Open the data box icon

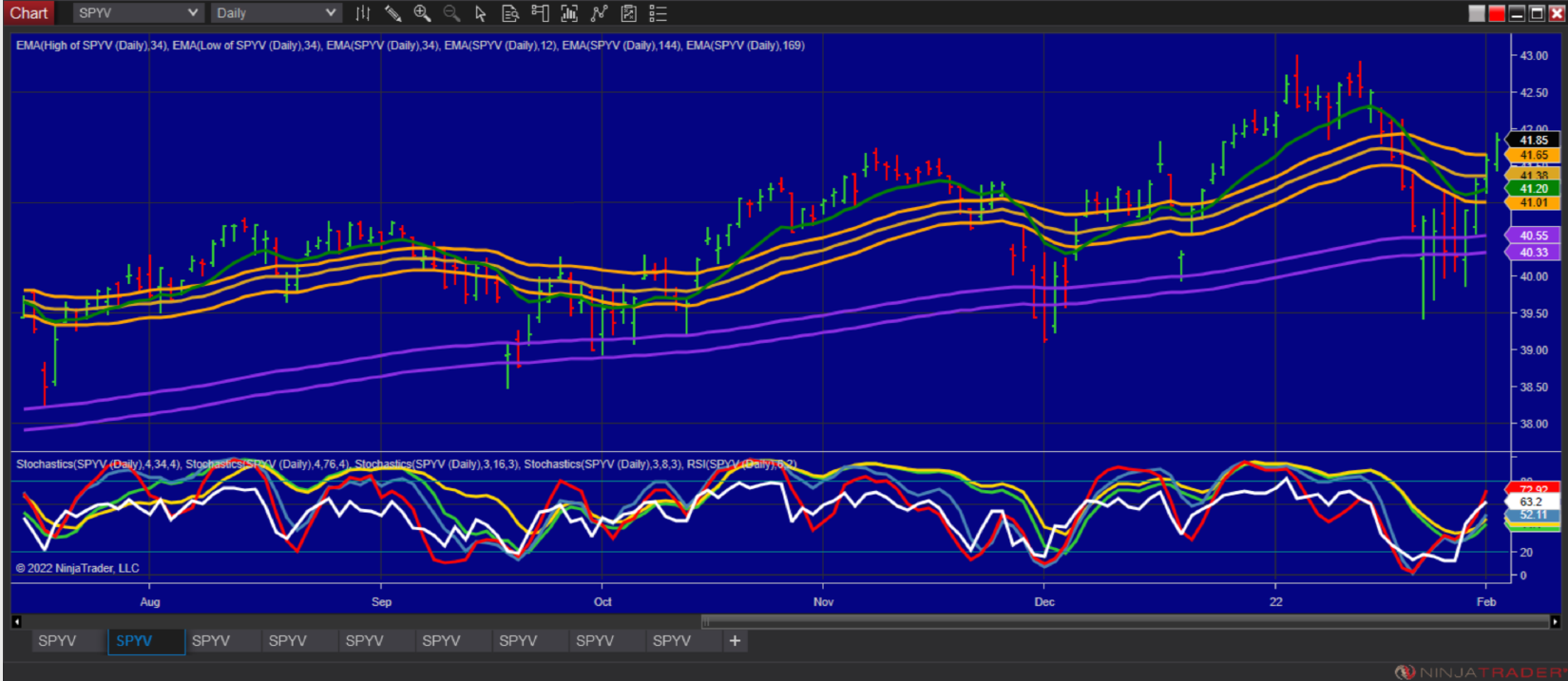tap(510, 13)
